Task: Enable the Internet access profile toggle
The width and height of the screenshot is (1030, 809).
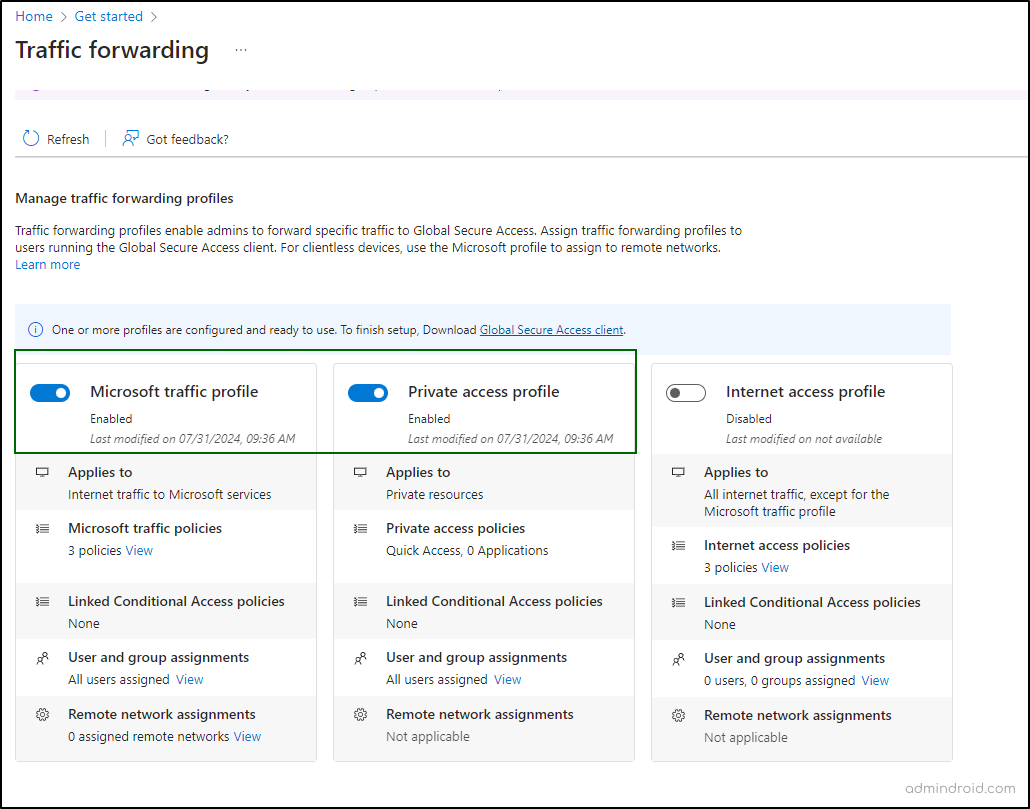Action: click(x=686, y=393)
